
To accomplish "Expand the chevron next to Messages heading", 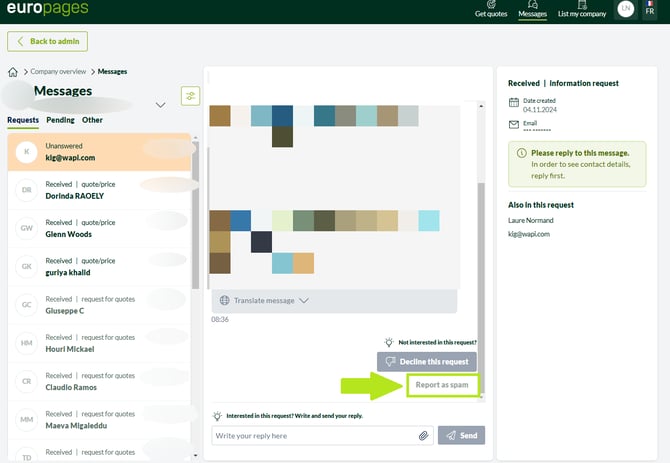I will (161, 104).
